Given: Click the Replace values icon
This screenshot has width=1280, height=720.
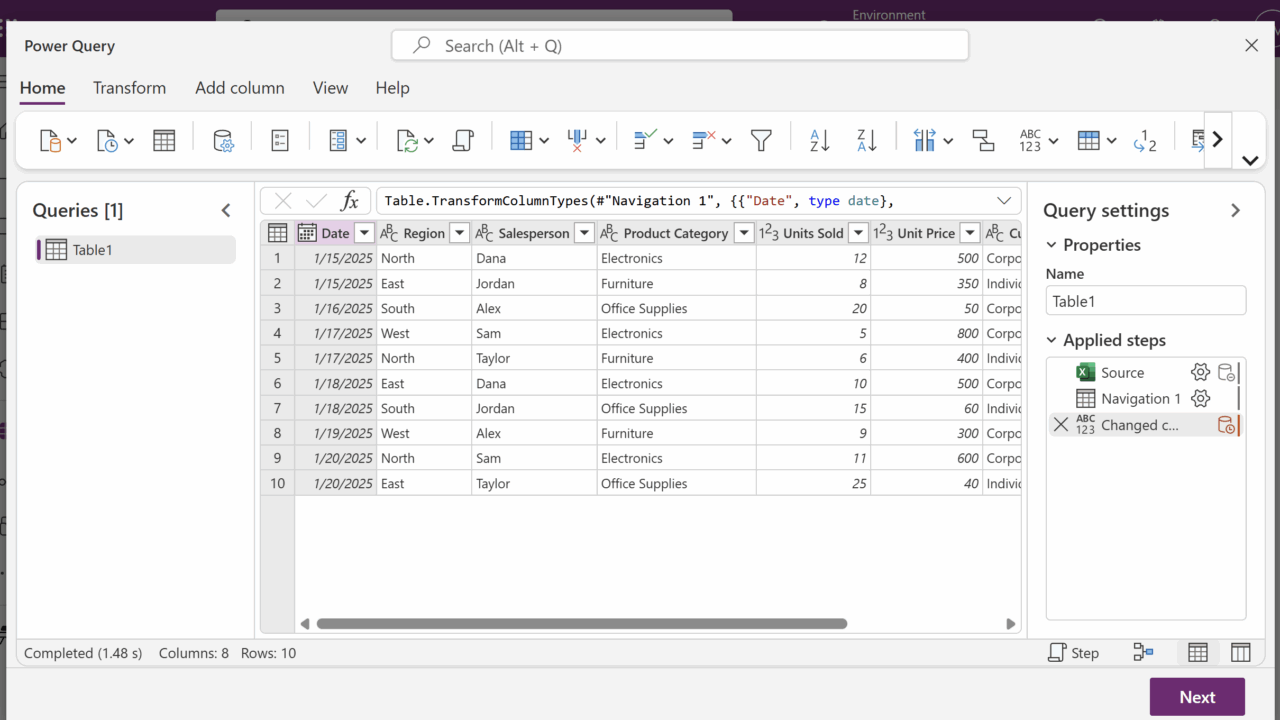Looking at the screenshot, I should click(x=1144, y=141).
